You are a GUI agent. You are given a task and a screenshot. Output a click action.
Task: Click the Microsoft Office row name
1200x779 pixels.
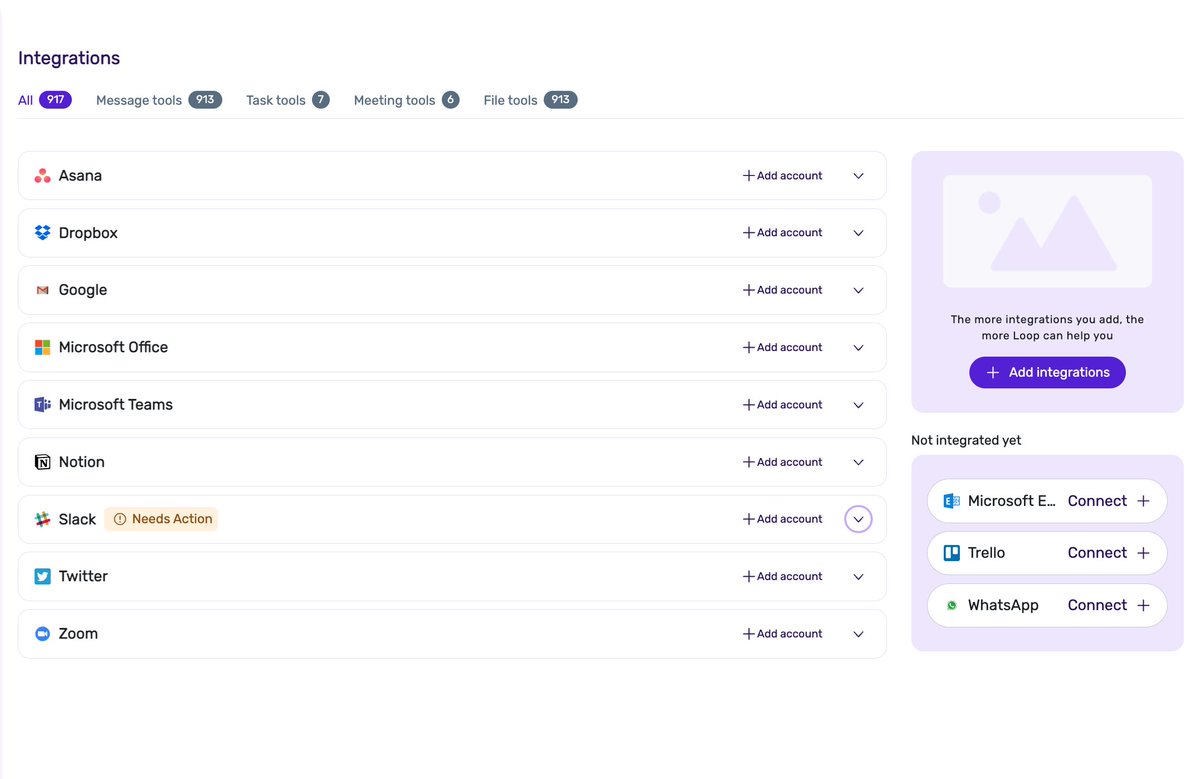(x=113, y=347)
